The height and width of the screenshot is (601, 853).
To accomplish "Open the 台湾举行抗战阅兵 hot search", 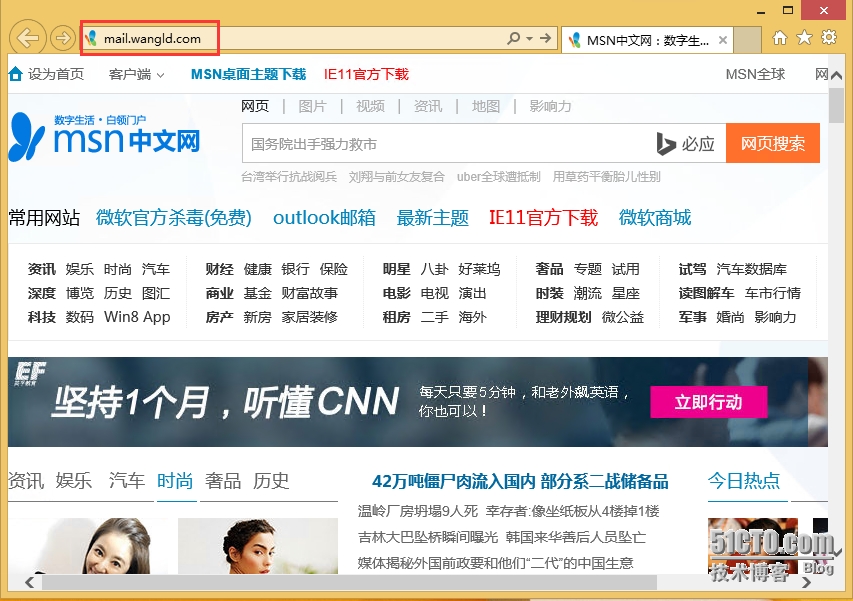I will pos(289,177).
